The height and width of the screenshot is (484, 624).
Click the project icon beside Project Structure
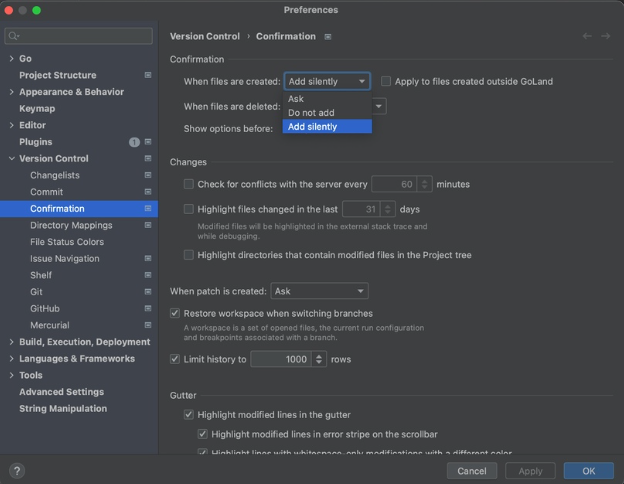tap(148, 75)
